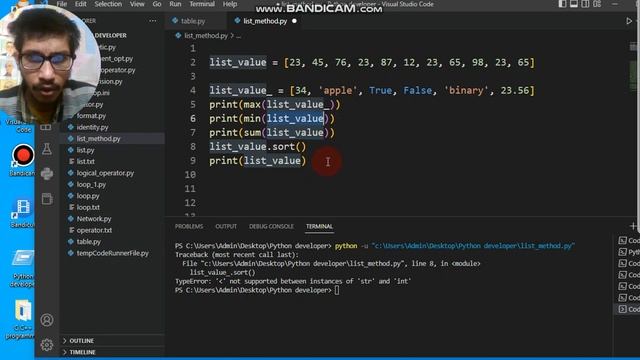
Task: Open loop.txt in the file tree
Action: click(88, 207)
